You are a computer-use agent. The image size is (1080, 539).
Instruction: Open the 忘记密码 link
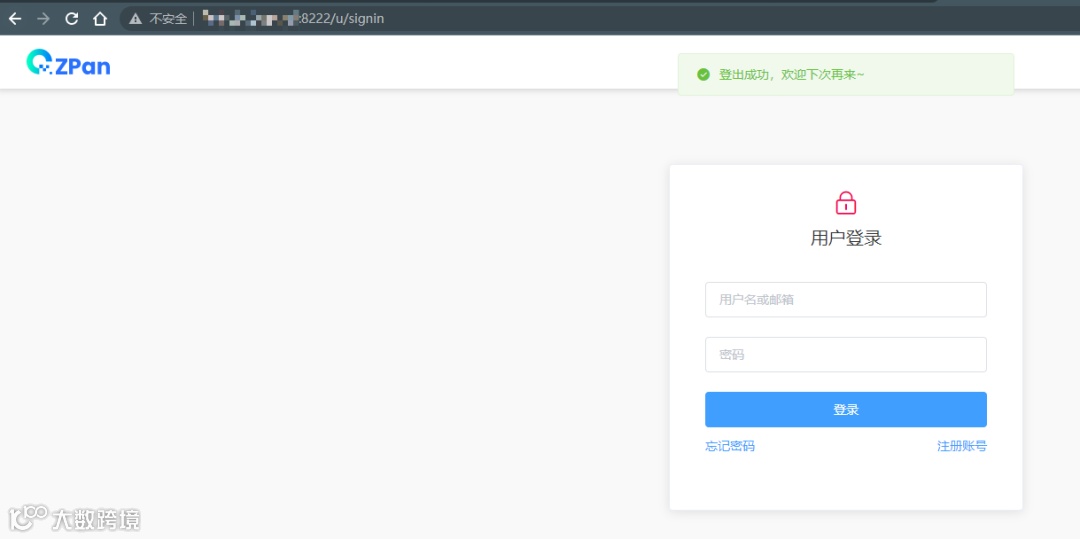pos(730,446)
